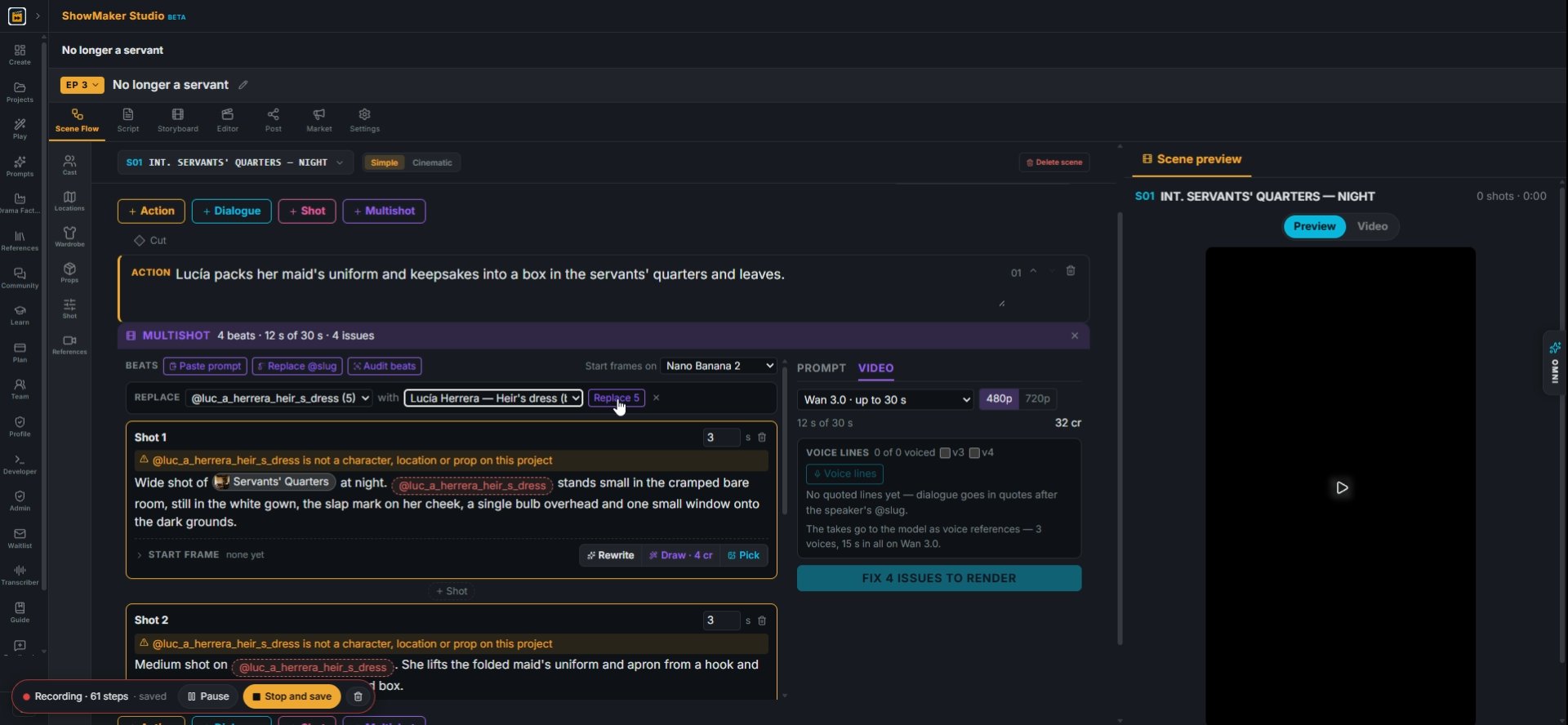Enable the v3 voice checkbox
The height and width of the screenshot is (725, 1568).
(945, 453)
